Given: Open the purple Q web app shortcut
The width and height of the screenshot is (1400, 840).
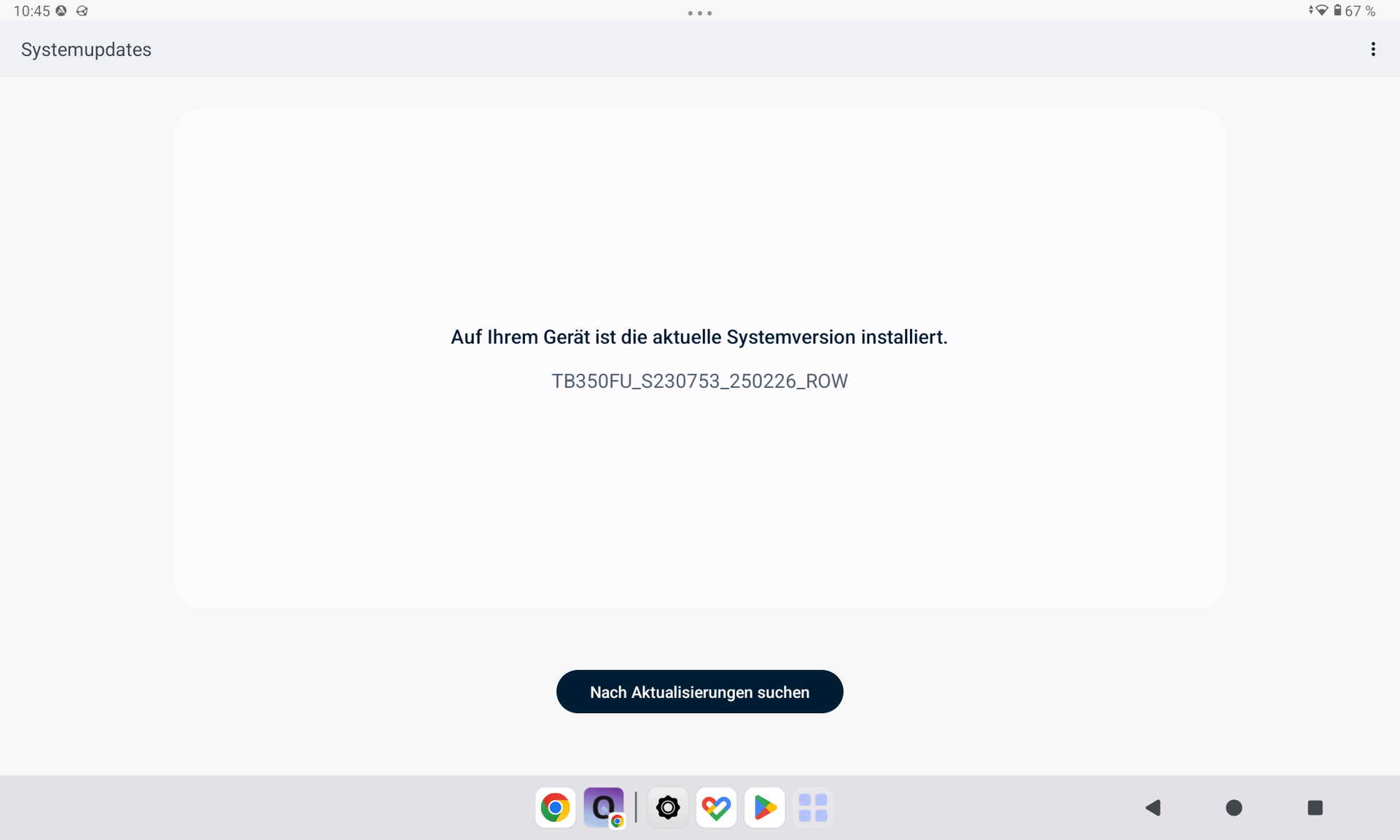Looking at the screenshot, I should pyautogui.click(x=604, y=807).
